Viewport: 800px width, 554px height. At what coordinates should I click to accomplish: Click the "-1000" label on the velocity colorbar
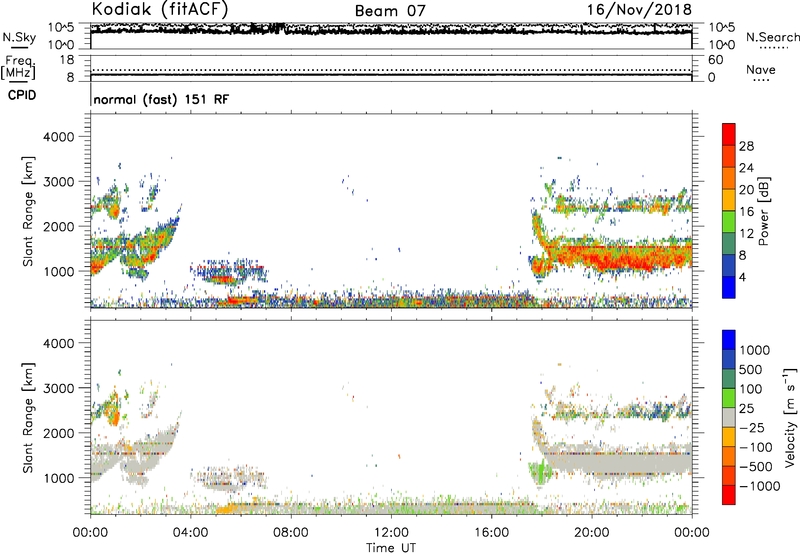point(759,486)
